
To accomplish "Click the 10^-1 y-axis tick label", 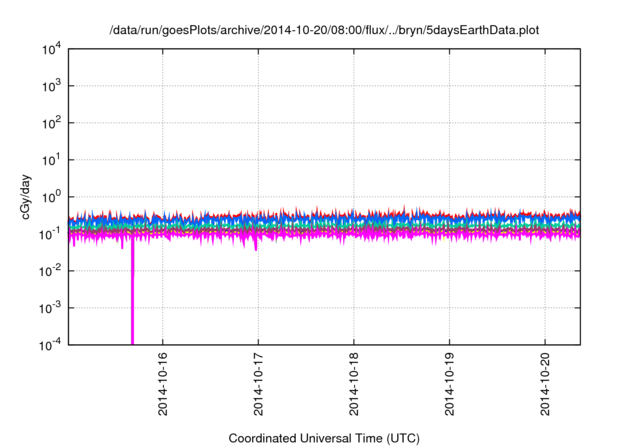I will 48,233.
